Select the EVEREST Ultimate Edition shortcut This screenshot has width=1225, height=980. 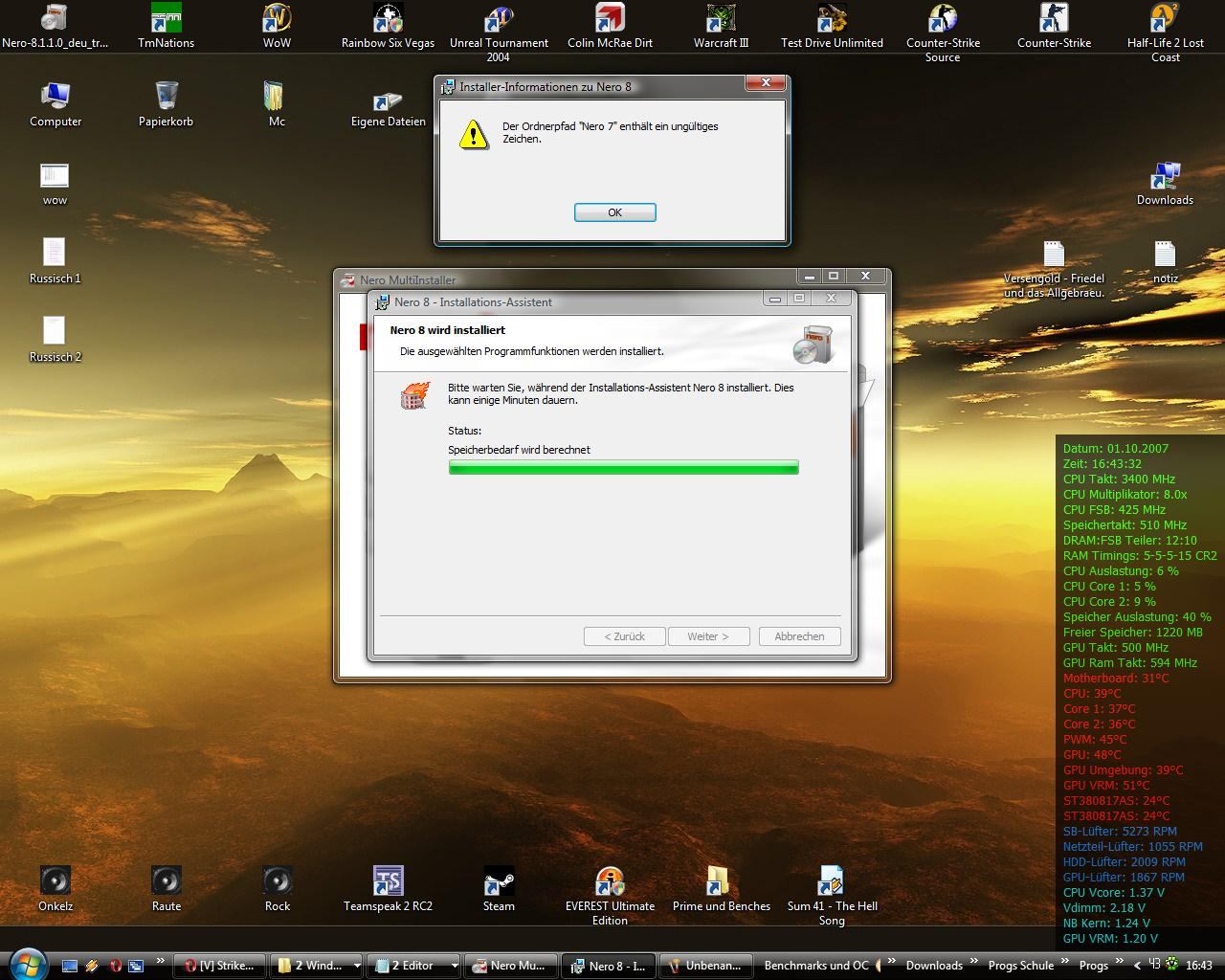point(610,897)
